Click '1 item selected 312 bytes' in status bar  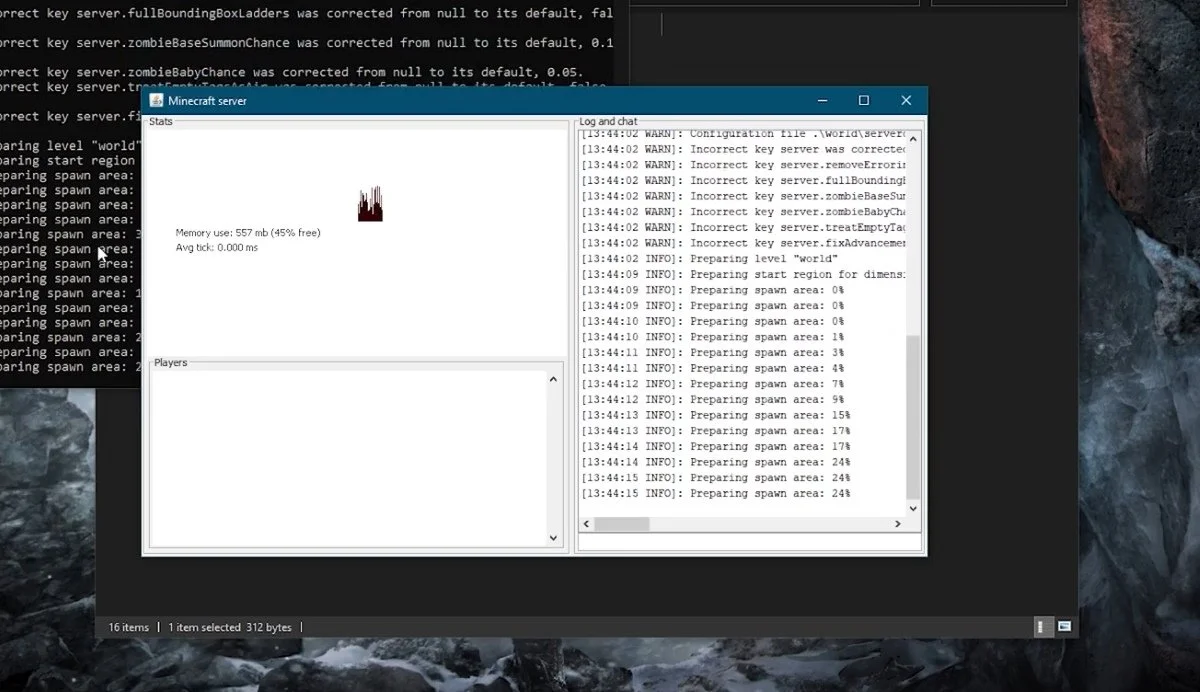(x=230, y=627)
